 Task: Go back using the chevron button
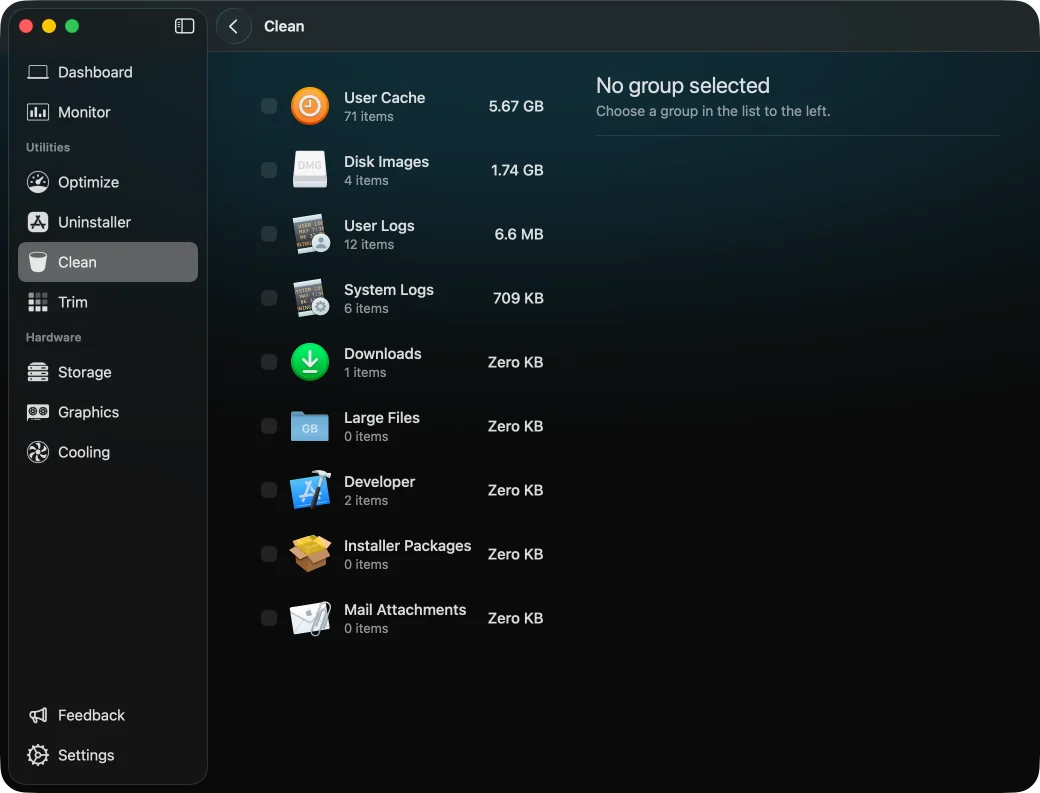pyautogui.click(x=233, y=27)
